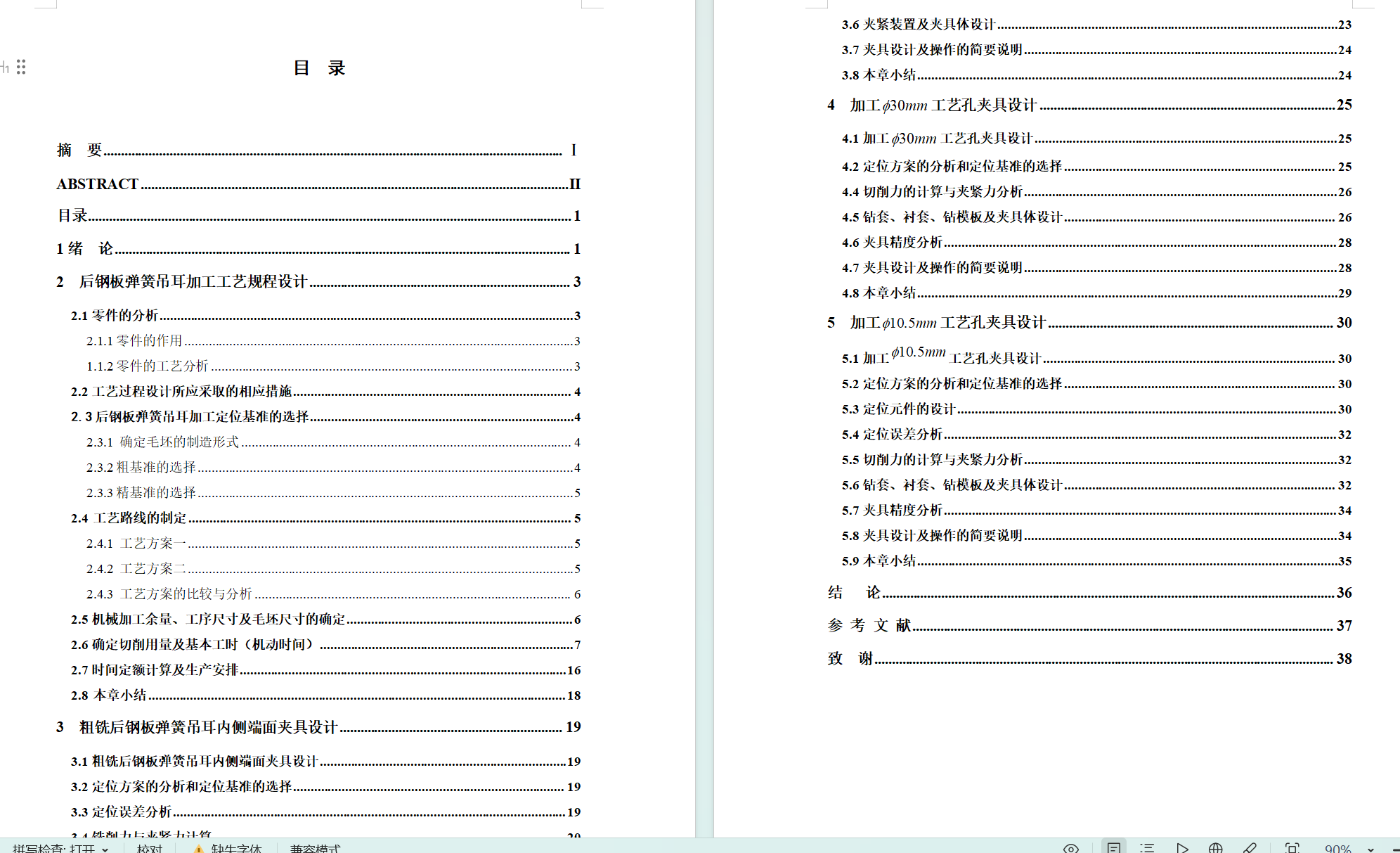This screenshot has height=853, width=1400.
Task: Click 2.4.3 工艺方案的比较与分析 entry
Action: [333, 594]
